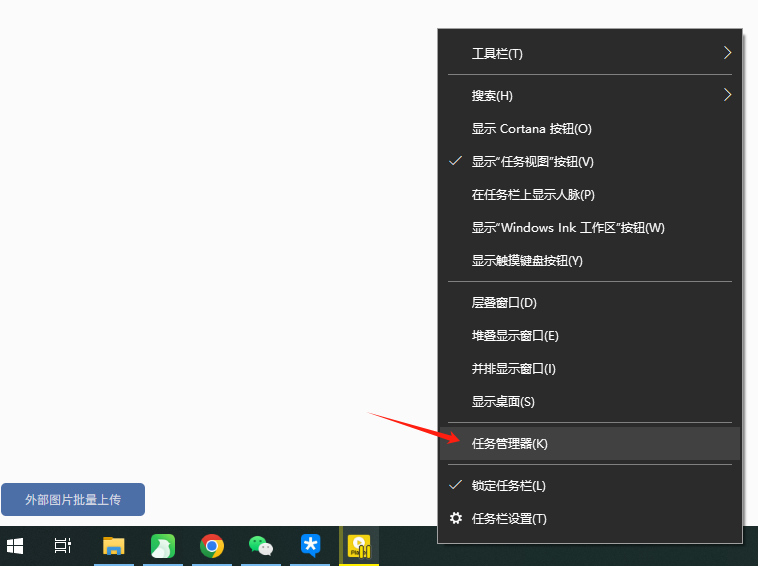Open 任务栏设置(T) with gear icon
The image size is (758, 566).
point(509,519)
